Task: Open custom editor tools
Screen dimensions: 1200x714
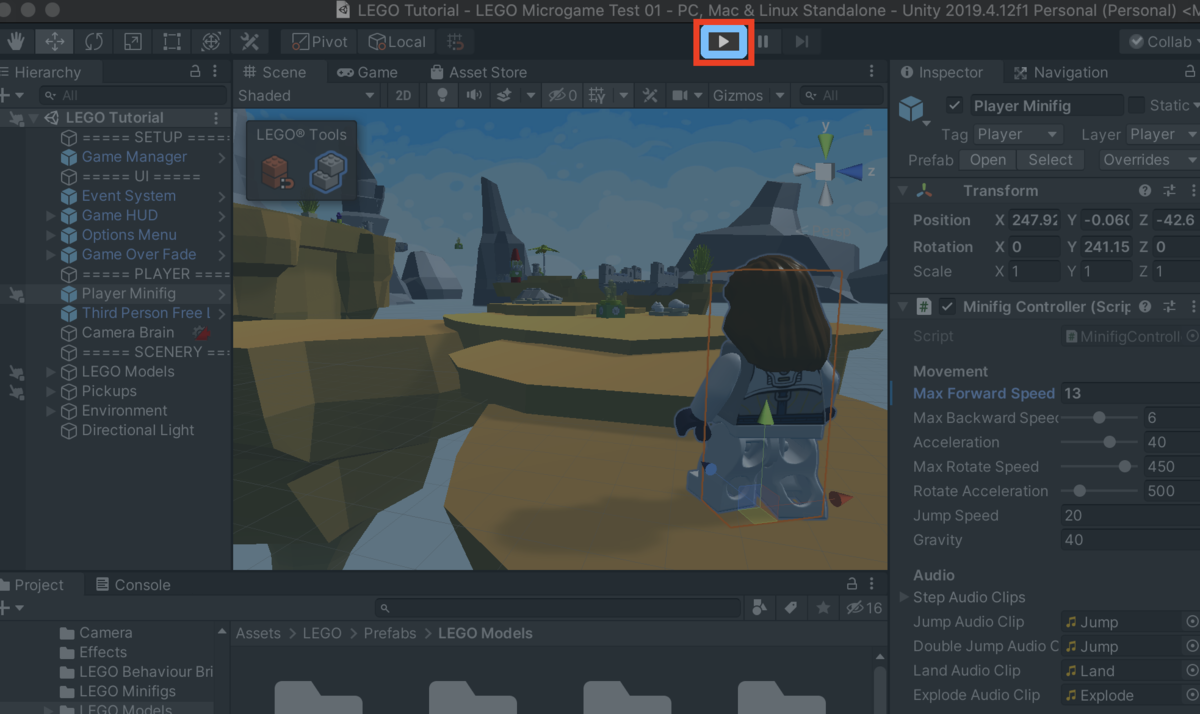Action: [250, 42]
